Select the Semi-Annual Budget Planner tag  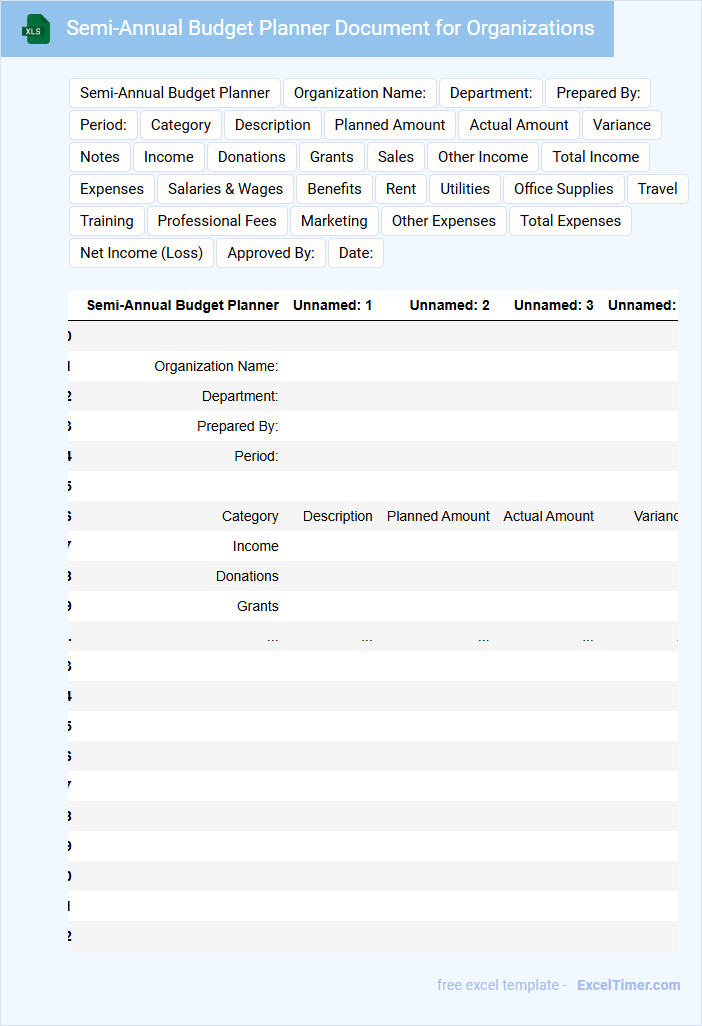point(175,93)
